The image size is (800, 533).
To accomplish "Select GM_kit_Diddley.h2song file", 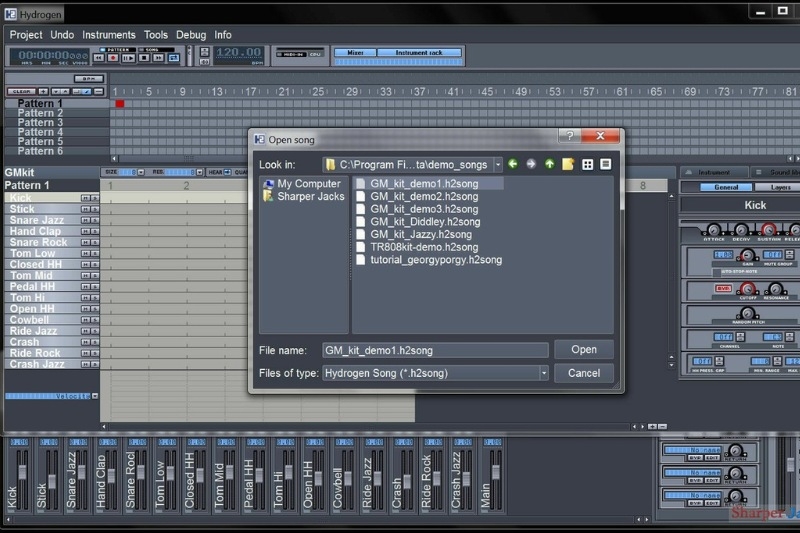I will coord(418,222).
